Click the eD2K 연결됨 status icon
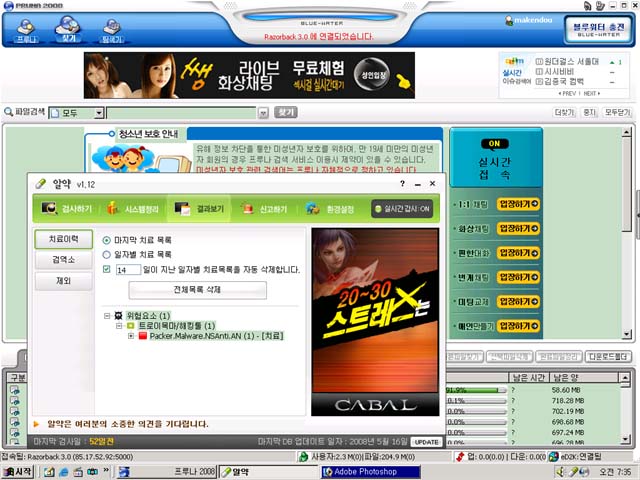This screenshot has width=640, height=480. tap(553, 457)
